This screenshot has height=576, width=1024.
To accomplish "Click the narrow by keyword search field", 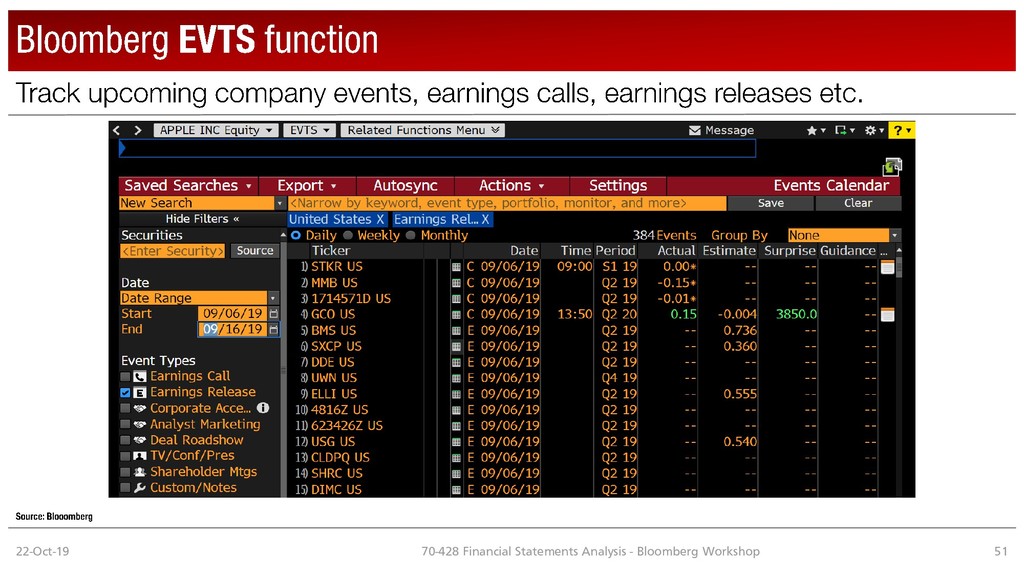I will 507,203.
